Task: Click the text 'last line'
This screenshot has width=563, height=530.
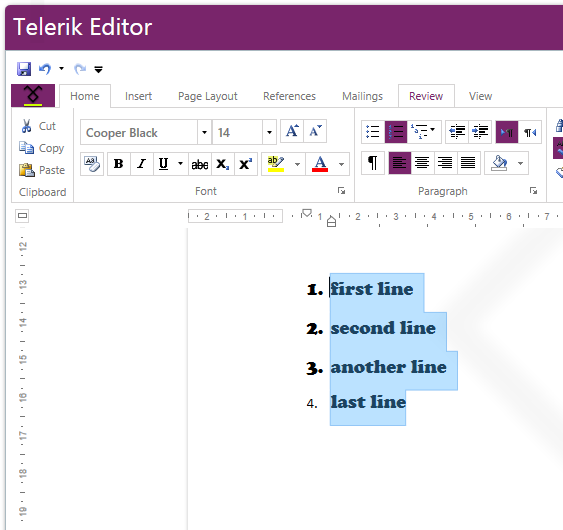Action: 368,401
